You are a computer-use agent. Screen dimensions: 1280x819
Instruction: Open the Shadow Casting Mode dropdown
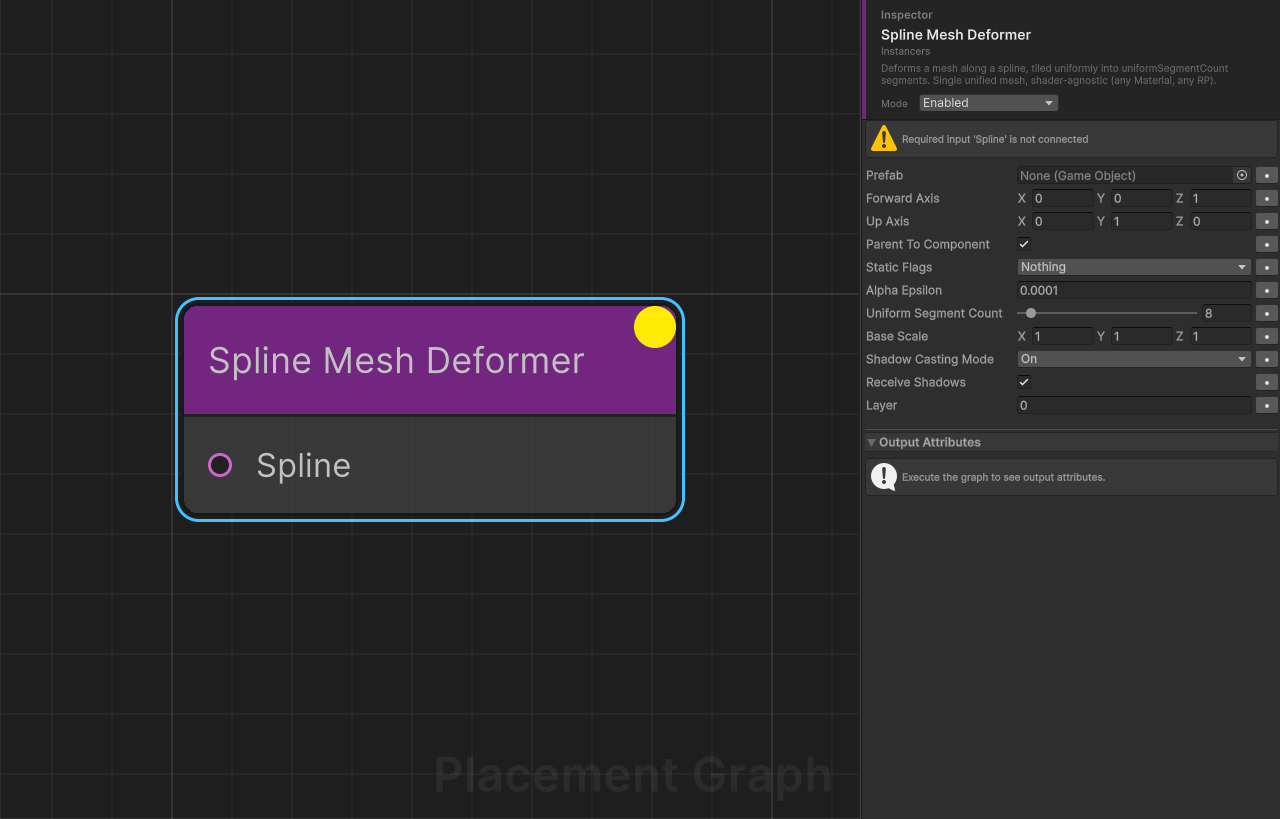point(1134,359)
